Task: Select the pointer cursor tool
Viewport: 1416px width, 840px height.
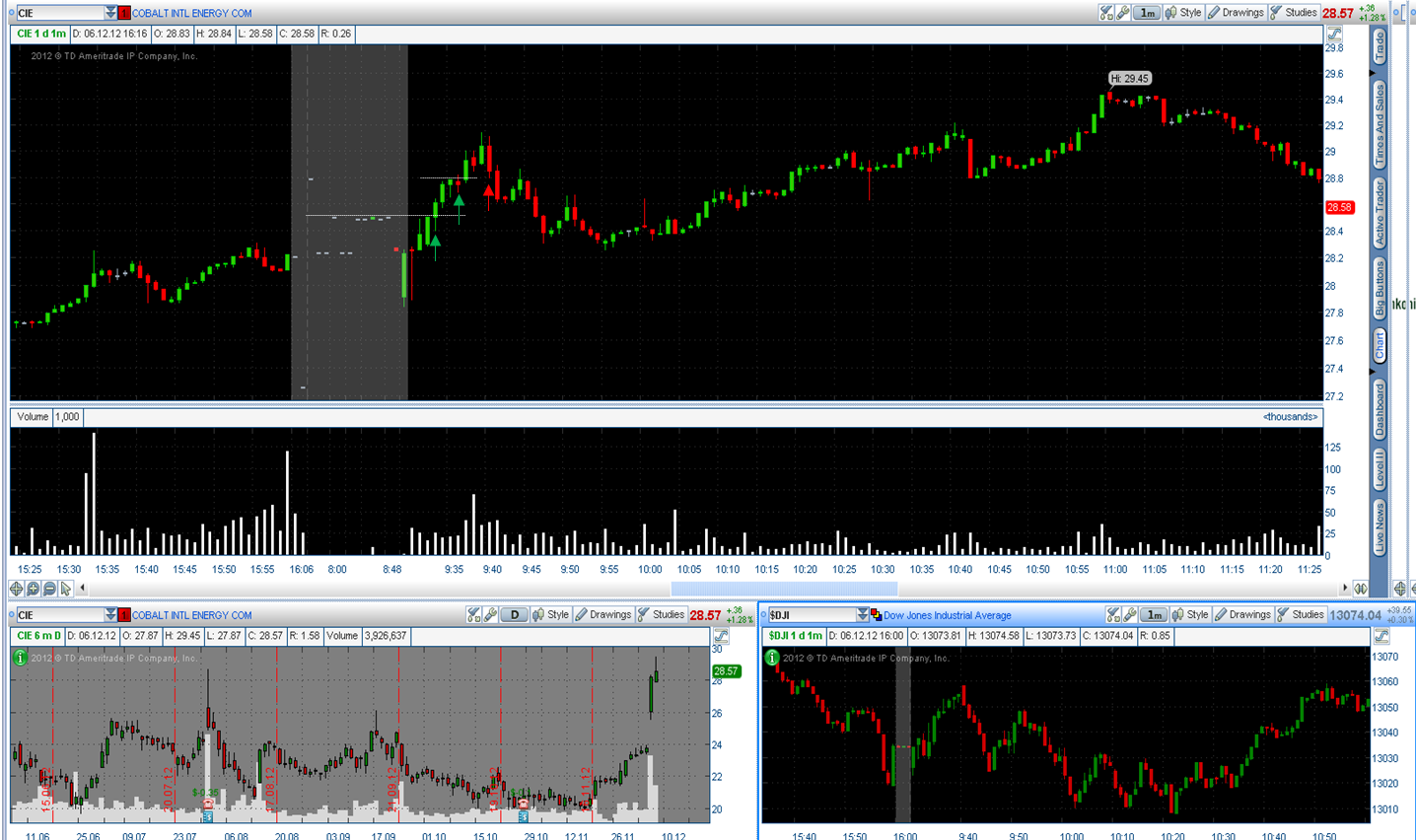Action: click(x=66, y=589)
